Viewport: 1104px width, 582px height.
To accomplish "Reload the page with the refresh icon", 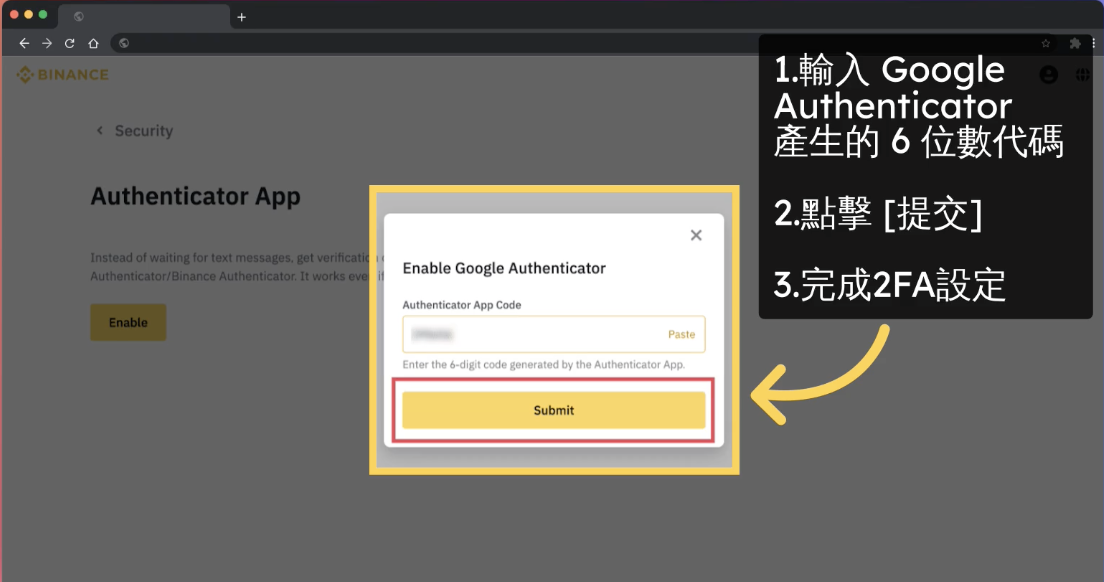I will click(70, 44).
